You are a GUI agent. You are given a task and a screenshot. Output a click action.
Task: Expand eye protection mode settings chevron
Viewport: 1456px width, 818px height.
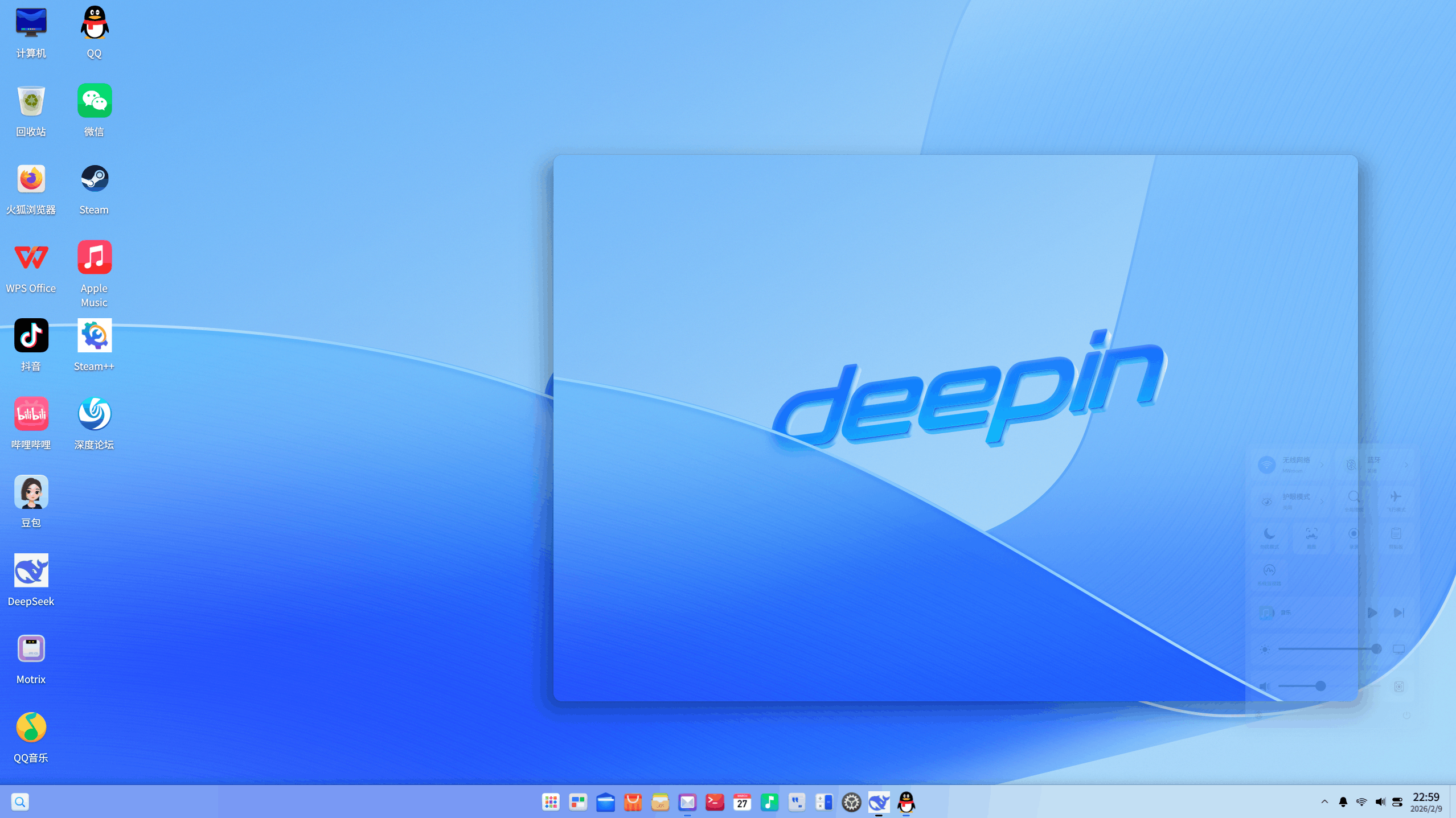(x=1322, y=502)
